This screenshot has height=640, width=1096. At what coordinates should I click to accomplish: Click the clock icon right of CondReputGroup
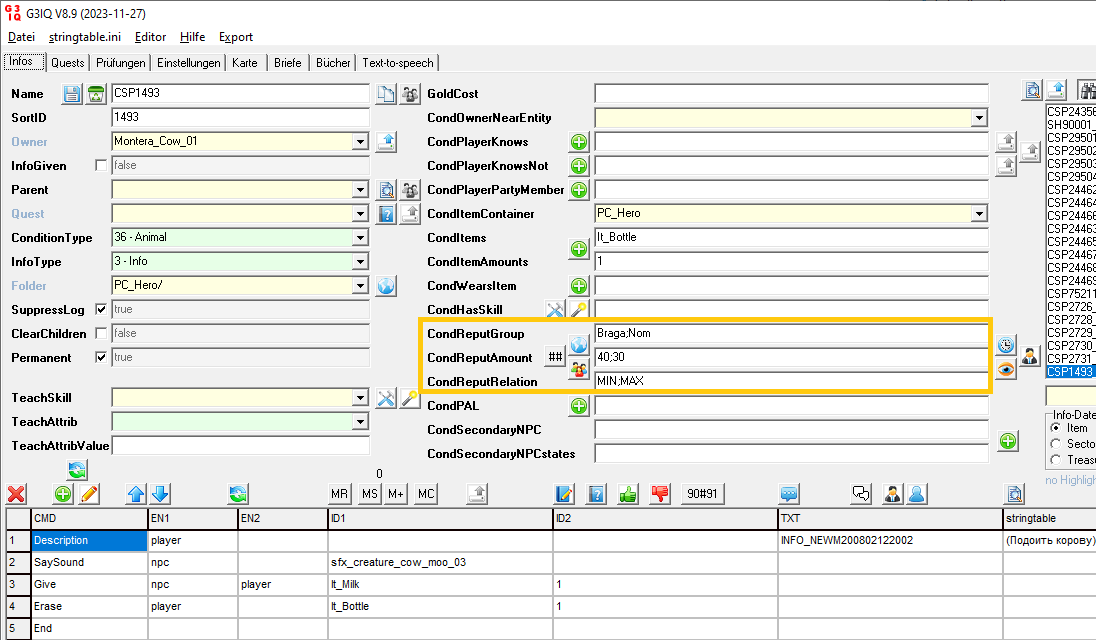click(x=1006, y=345)
